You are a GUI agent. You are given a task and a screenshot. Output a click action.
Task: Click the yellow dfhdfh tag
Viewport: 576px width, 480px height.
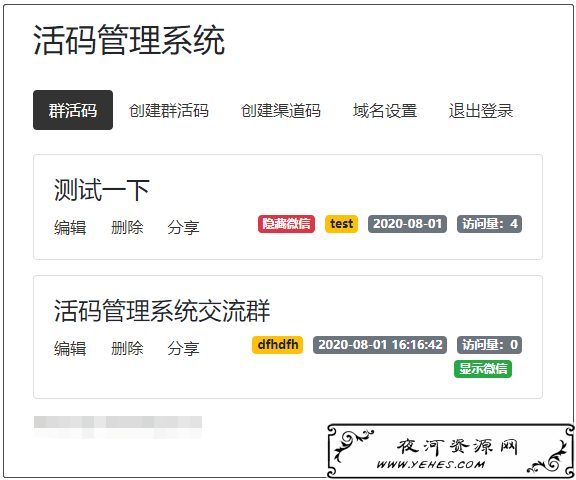[x=277, y=345]
